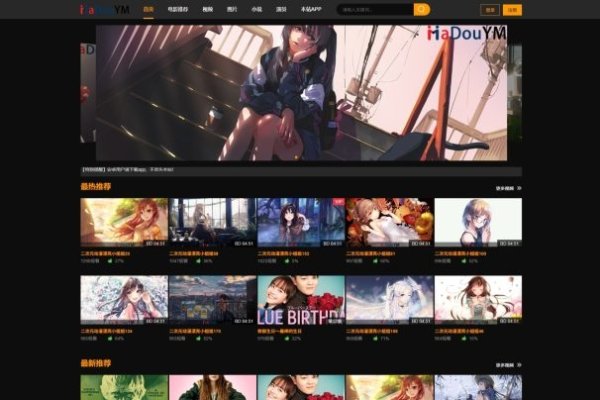Open title link under orange-haired girl thumbnail

click(105, 253)
